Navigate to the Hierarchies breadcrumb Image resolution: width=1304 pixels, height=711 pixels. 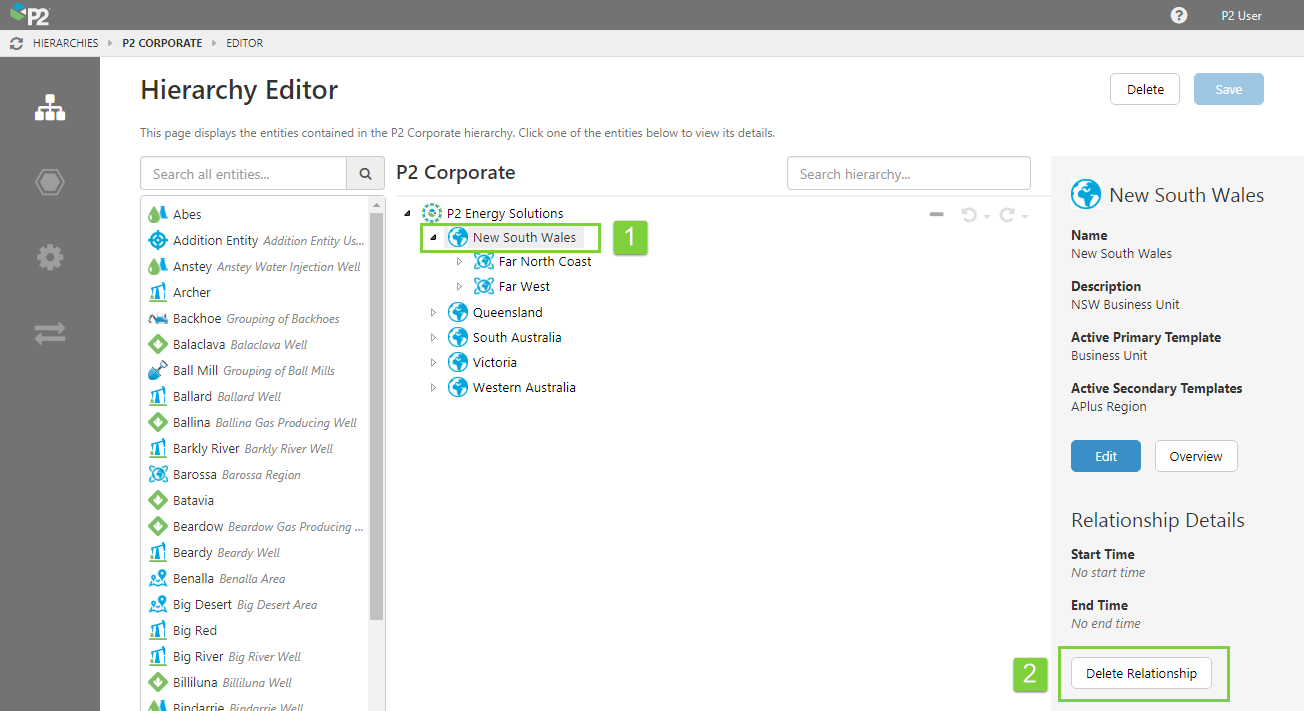[x=65, y=44]
